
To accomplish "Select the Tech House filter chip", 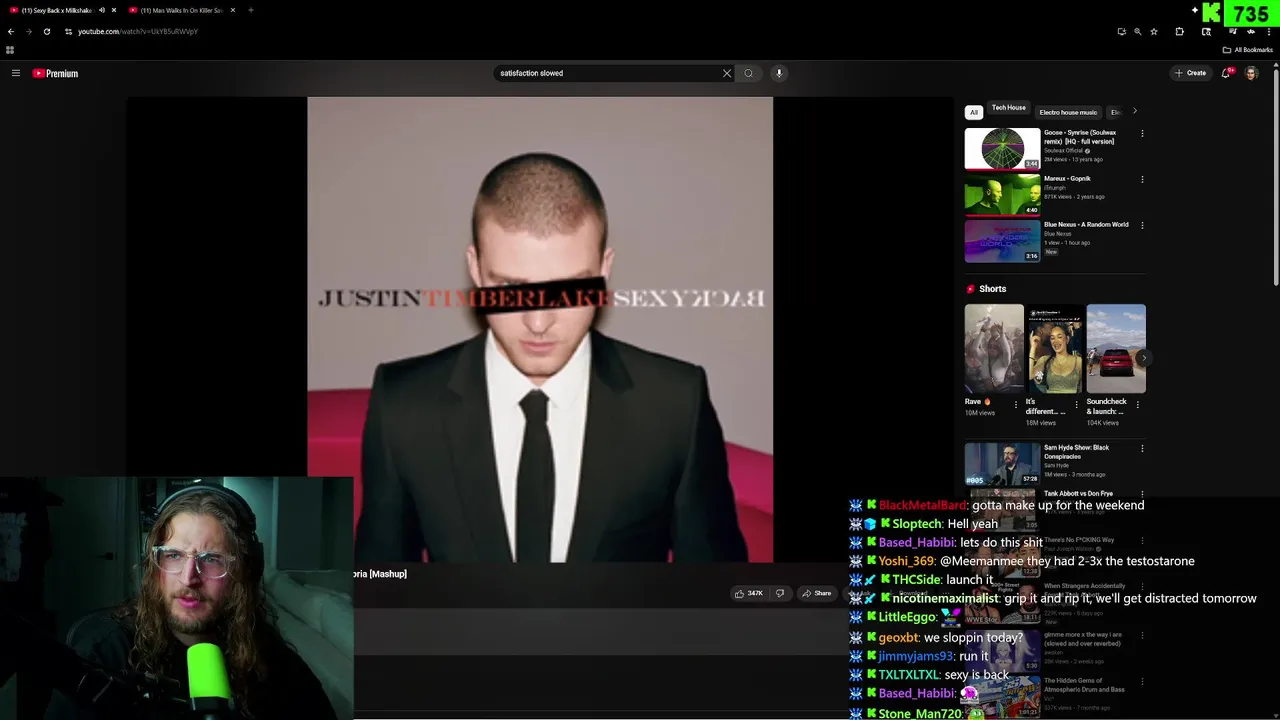I will pyautogui.click(x=1008, y=108).
